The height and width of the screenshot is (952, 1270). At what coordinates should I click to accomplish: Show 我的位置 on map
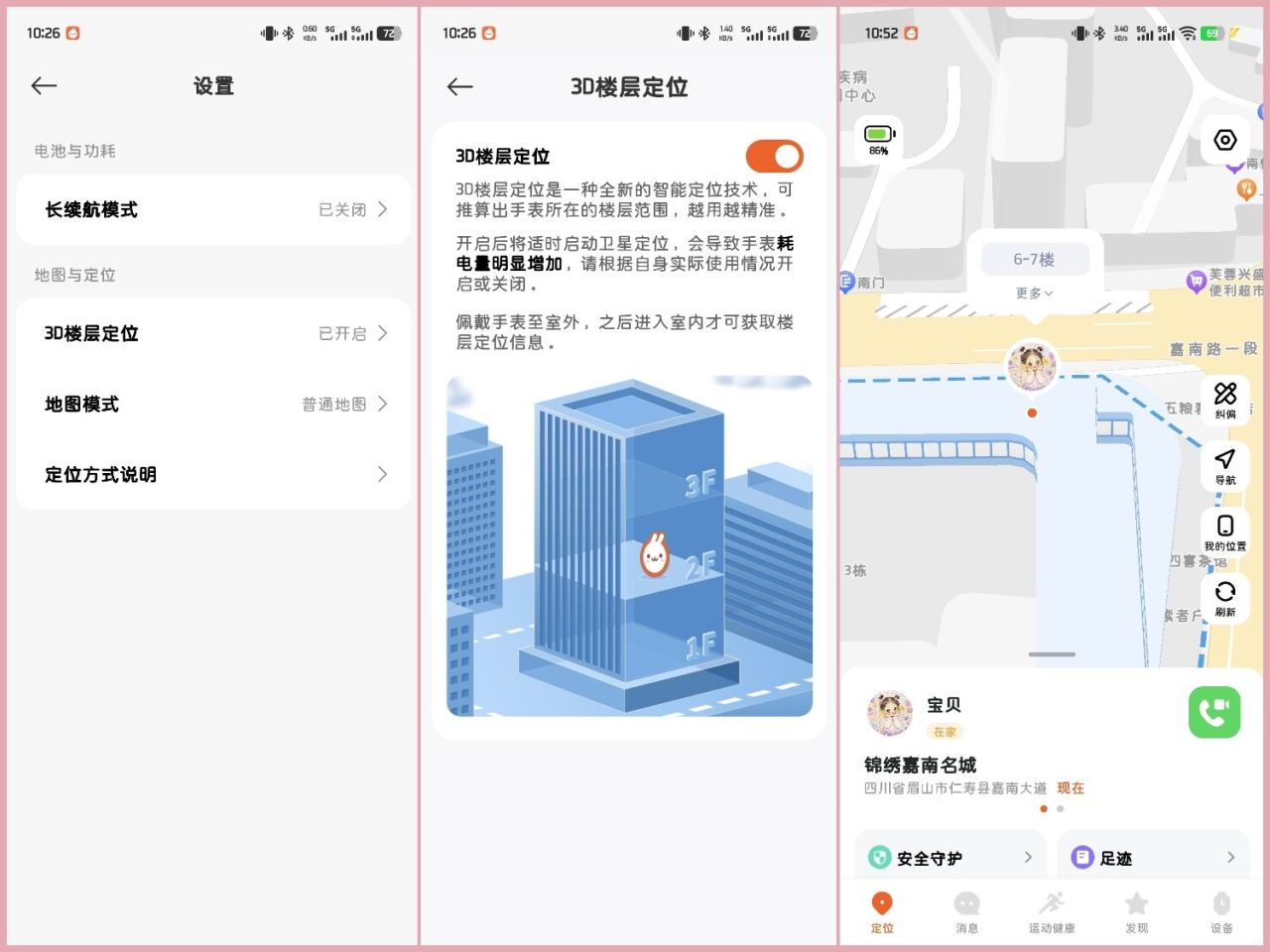coord(1225,532)
